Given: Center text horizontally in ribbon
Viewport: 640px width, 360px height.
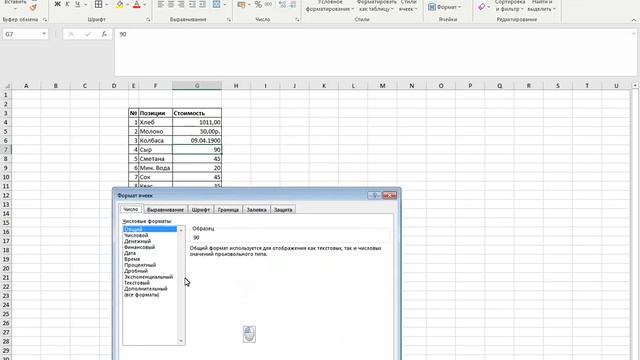Looking at the screenshot, I should click(171, 4).
